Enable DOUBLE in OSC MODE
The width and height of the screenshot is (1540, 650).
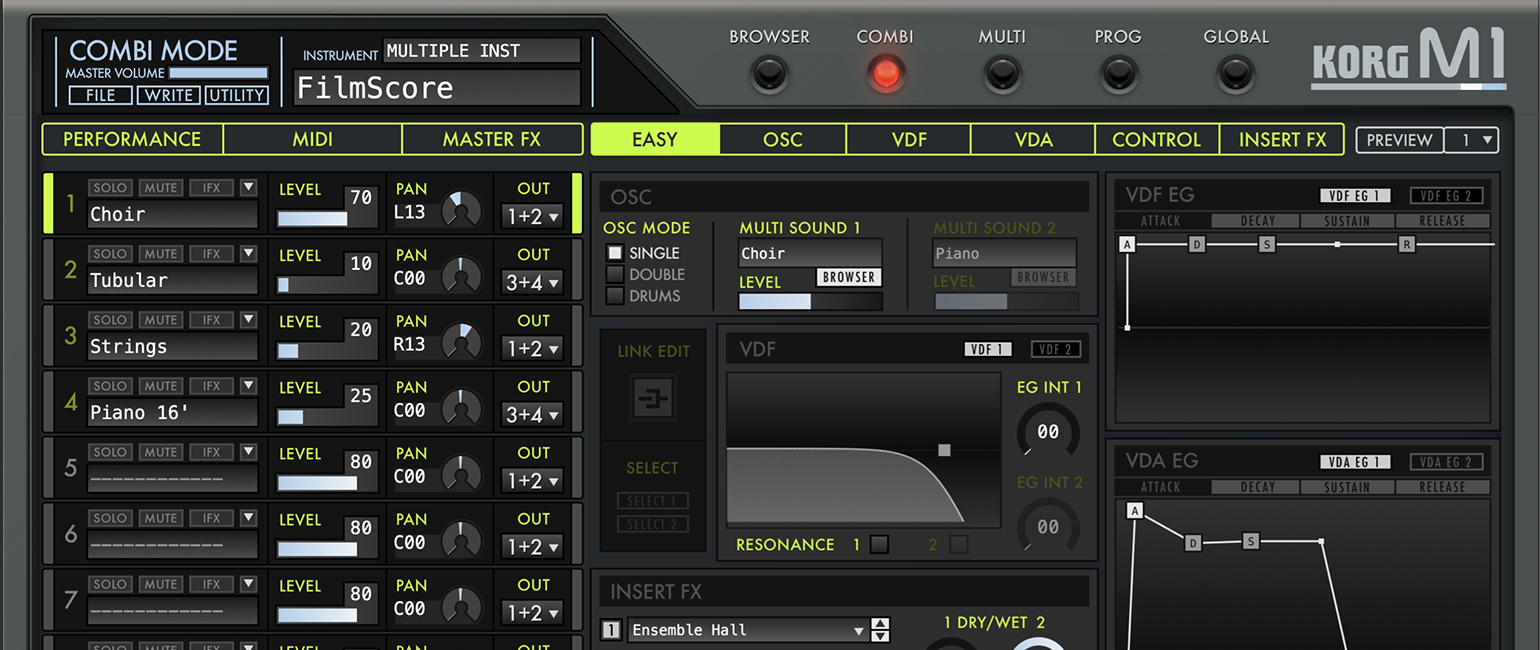point(616,274)
